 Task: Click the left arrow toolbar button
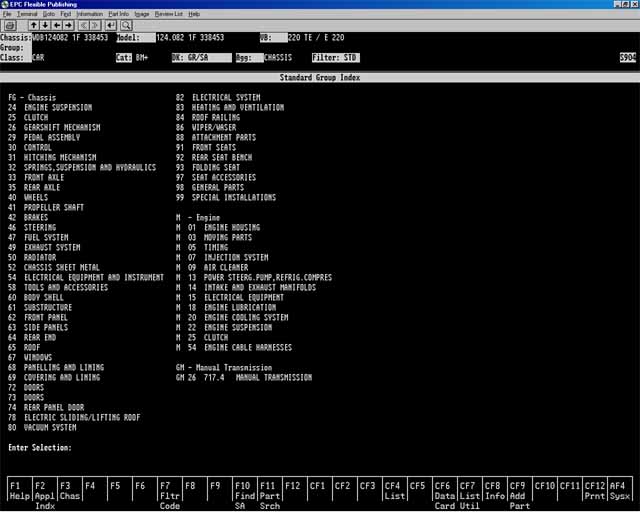point(57,25)
